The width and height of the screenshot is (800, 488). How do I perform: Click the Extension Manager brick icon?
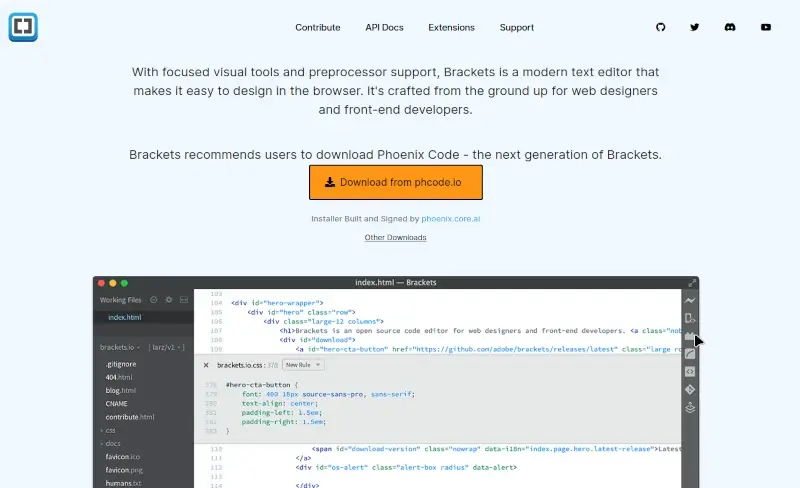coord(690,336)
